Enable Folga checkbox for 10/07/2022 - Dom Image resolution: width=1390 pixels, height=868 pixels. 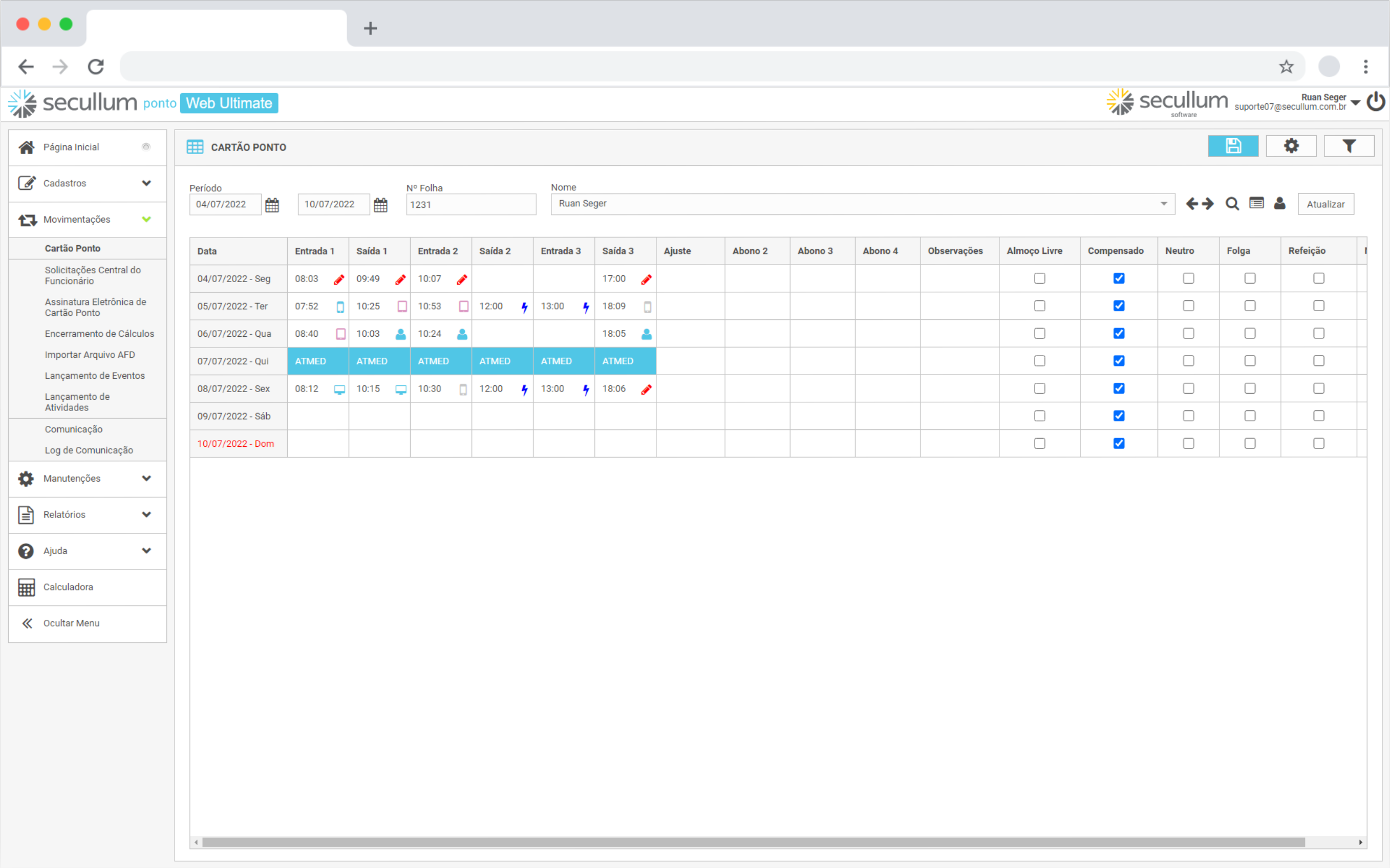pos(1249,443)
